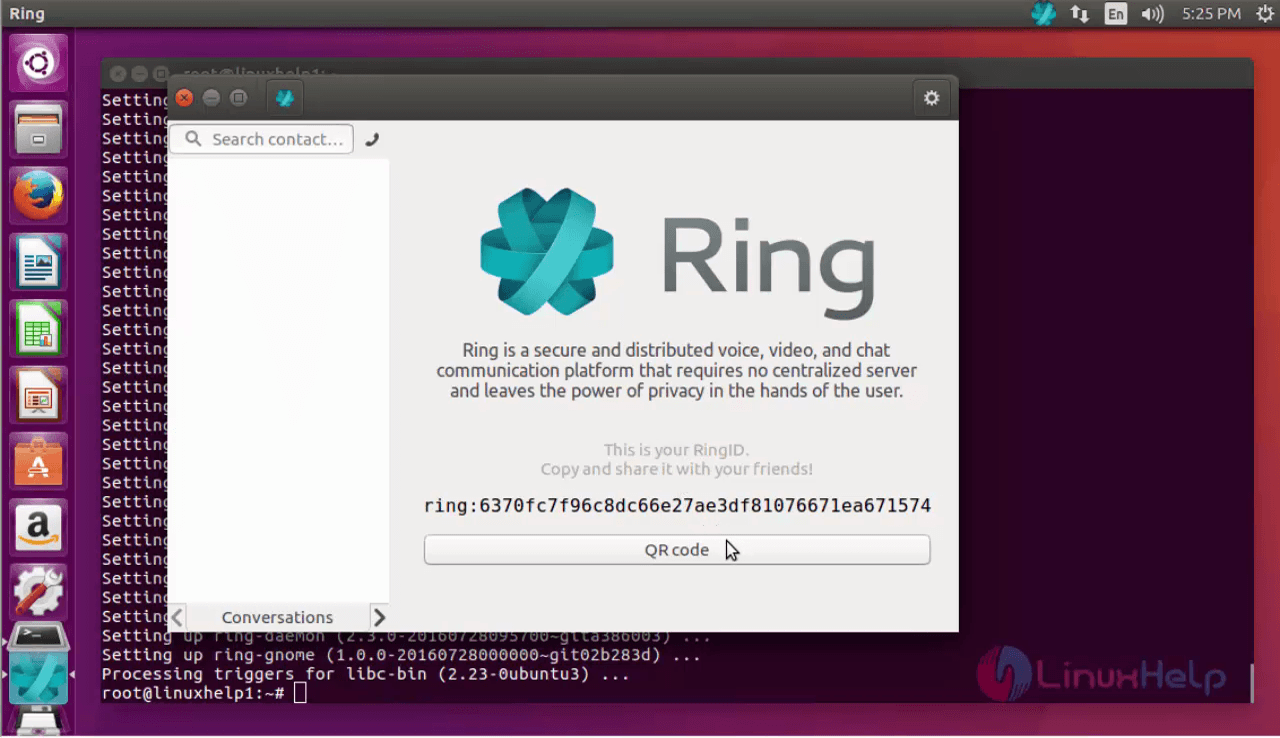Click Ring indicator in top panel
The image size is (1280, 738).
pyautogui.click(x=1043, y=14)
